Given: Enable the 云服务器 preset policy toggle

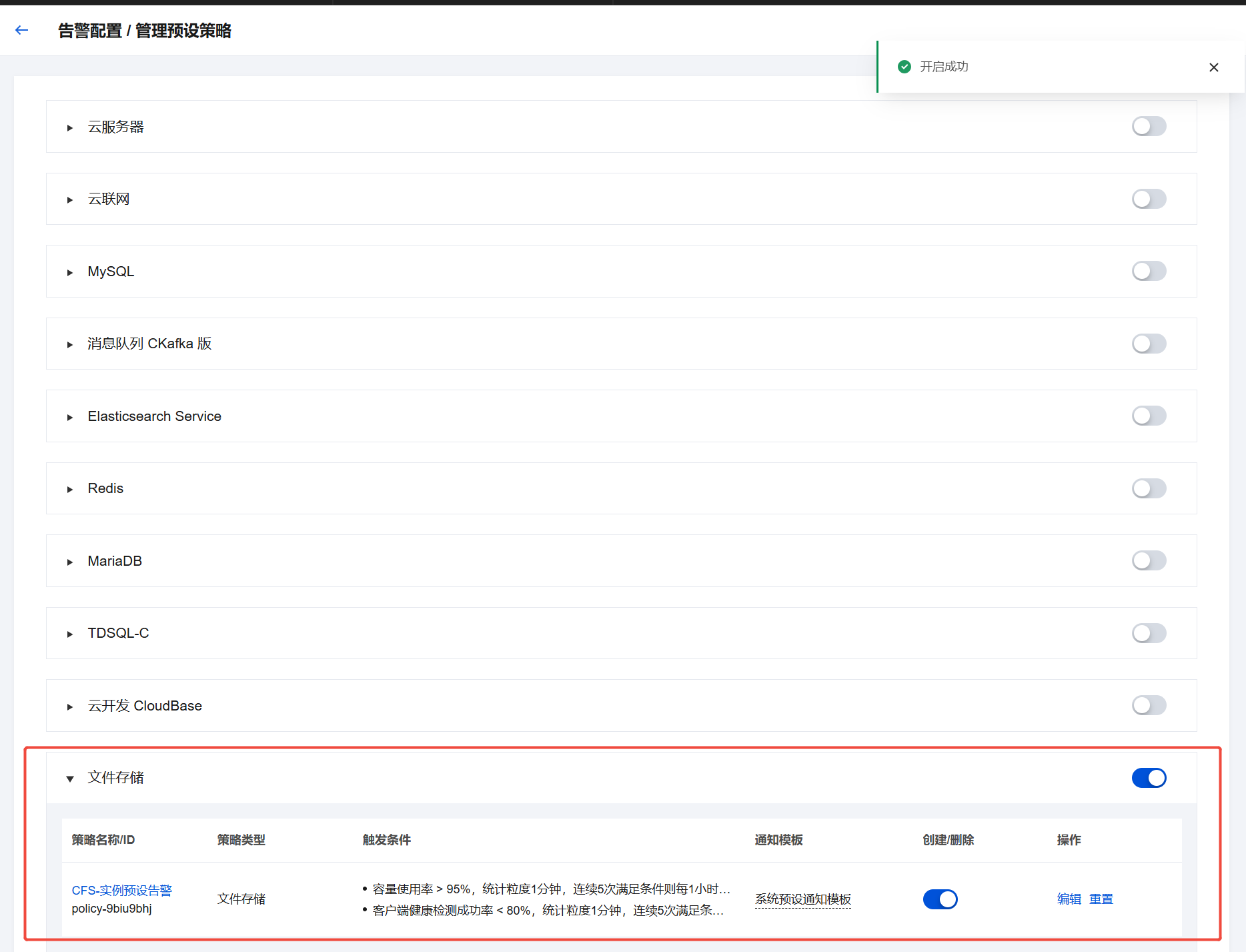Looking at the screenshot, I should point(1148,127).
